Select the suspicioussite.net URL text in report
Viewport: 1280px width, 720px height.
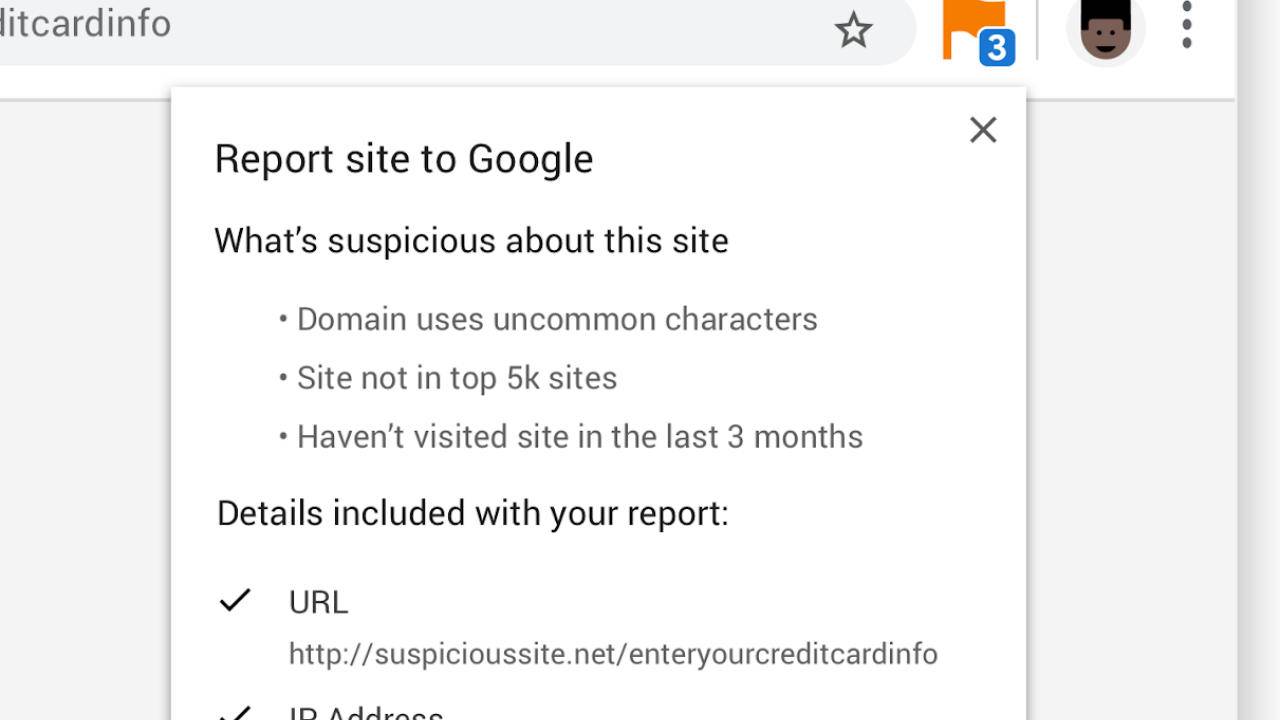[x=613, y=654]
